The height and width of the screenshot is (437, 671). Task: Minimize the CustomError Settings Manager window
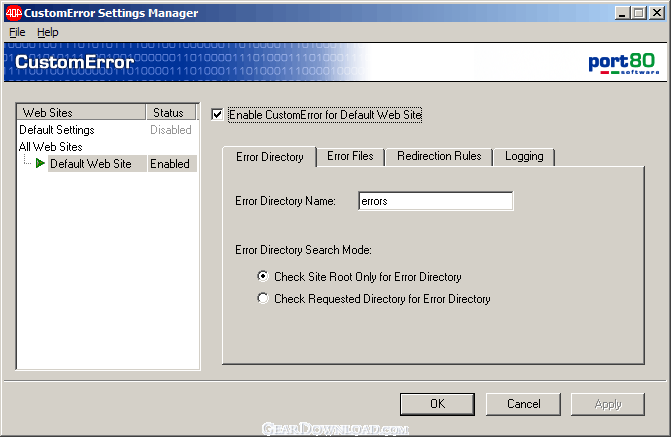pos(623,13)
